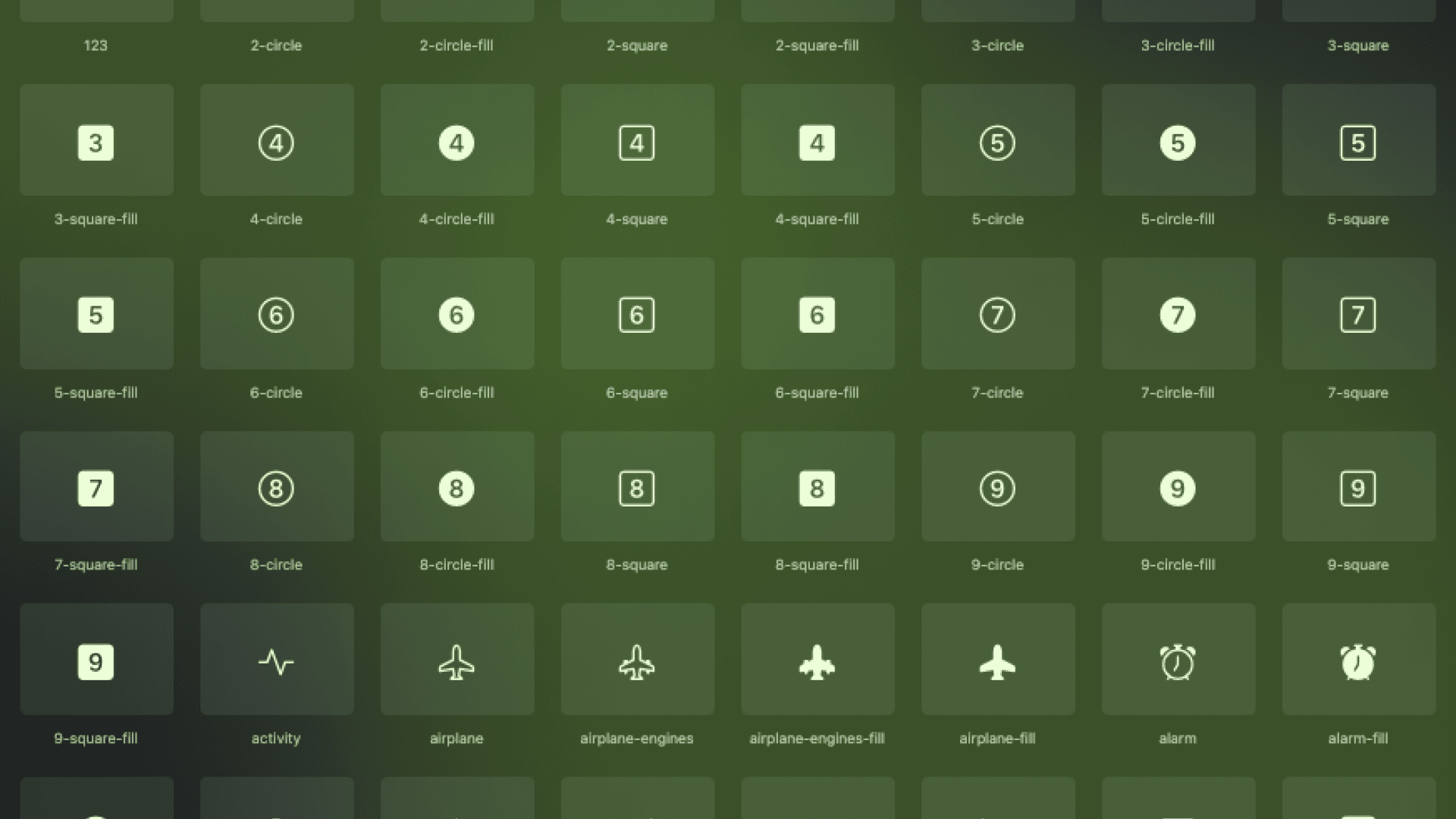This screenshot has width=1456, height=819.
Task: Choose the 5-square icon tile
Action: pos(1357,142)
